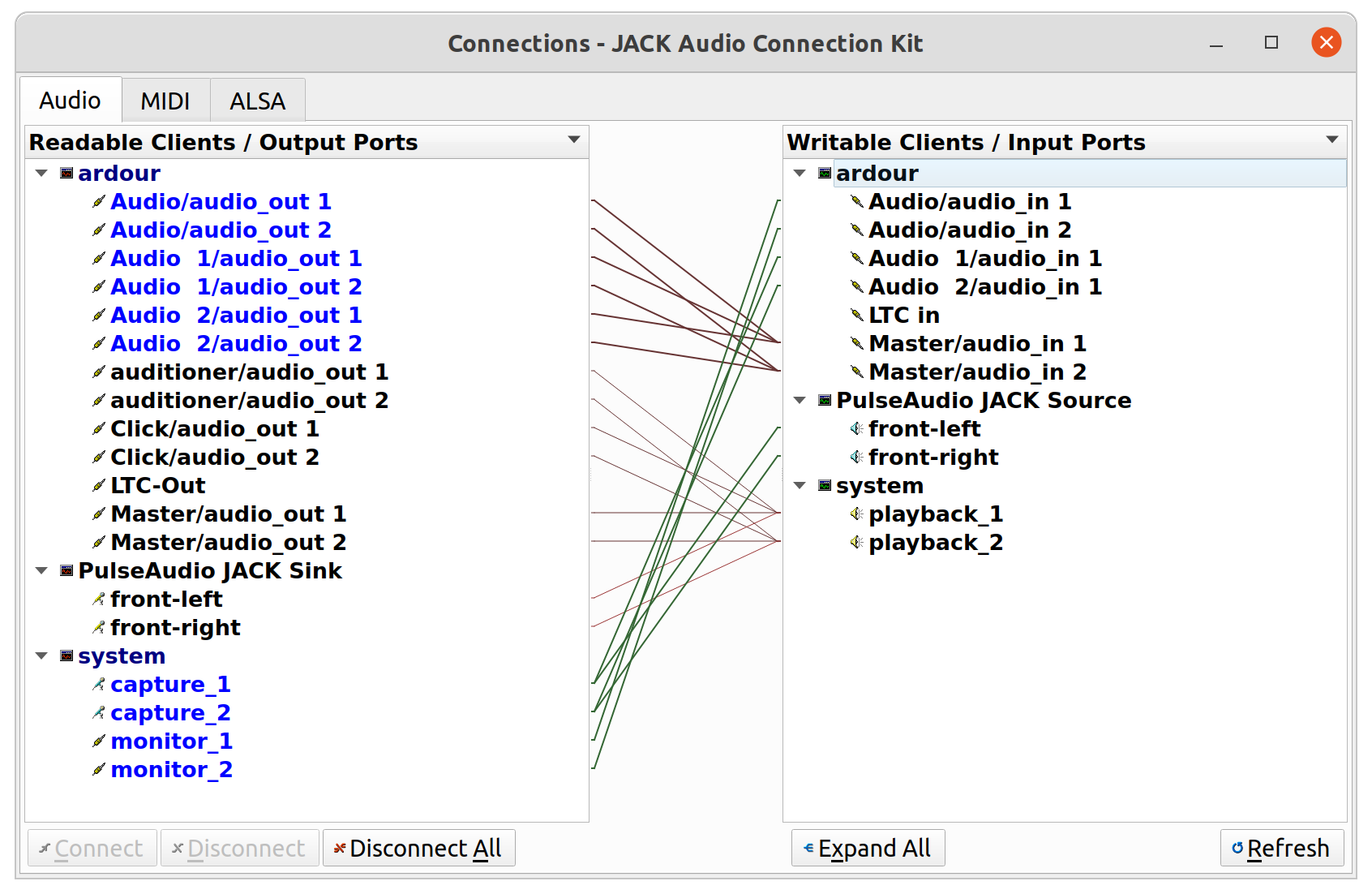Click the port icon beside Audio/audio_out 1
Viewport: 1372px width, 894px height.
pos(99,201)
